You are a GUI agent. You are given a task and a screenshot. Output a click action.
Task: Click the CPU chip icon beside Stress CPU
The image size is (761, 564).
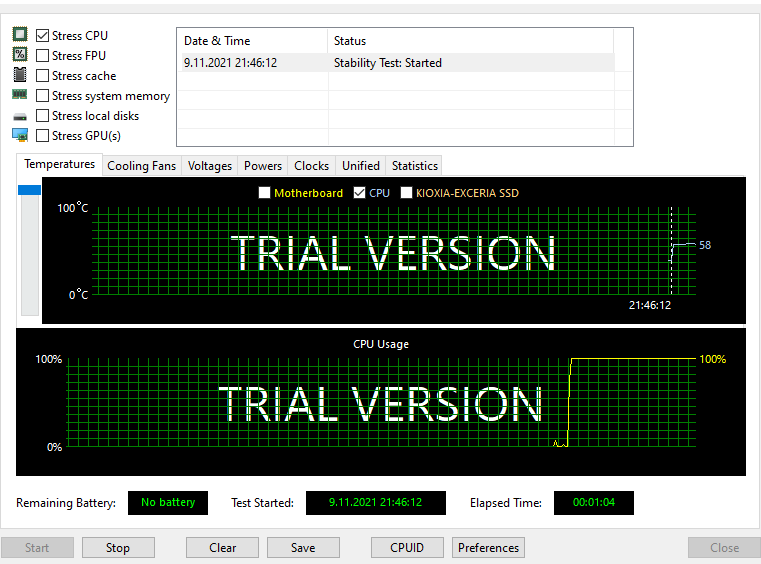point(20,34)
